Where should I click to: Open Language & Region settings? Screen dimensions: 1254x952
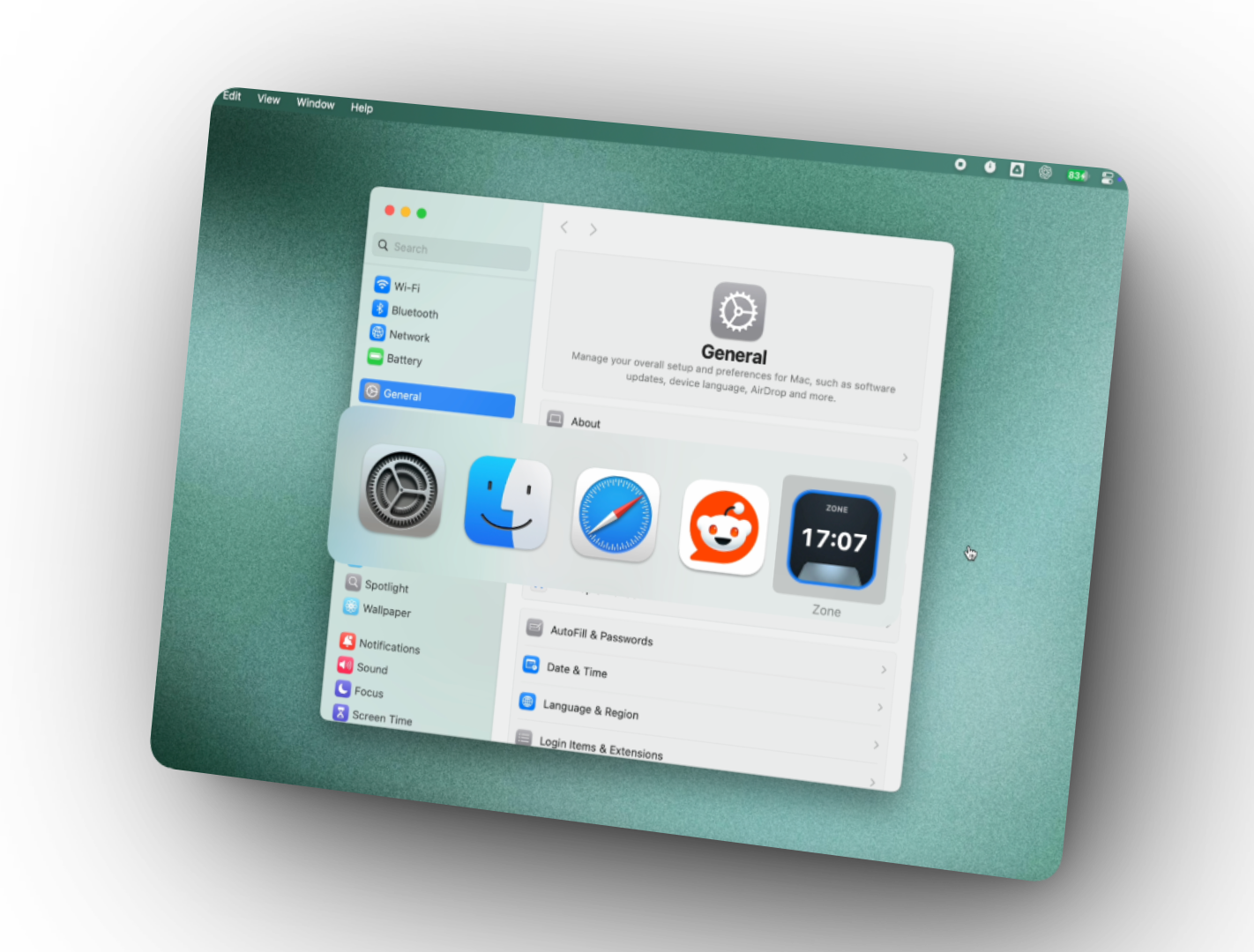pos(700,723)
